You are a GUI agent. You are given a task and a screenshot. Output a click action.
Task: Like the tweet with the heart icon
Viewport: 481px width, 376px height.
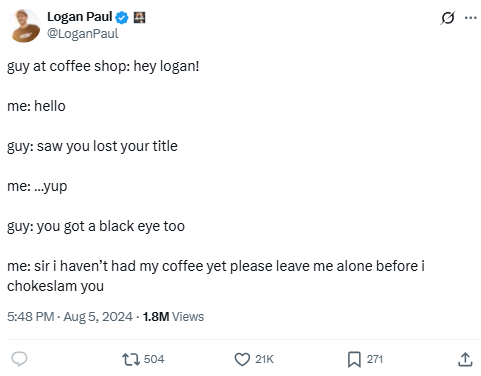click(x=242, y=359)
